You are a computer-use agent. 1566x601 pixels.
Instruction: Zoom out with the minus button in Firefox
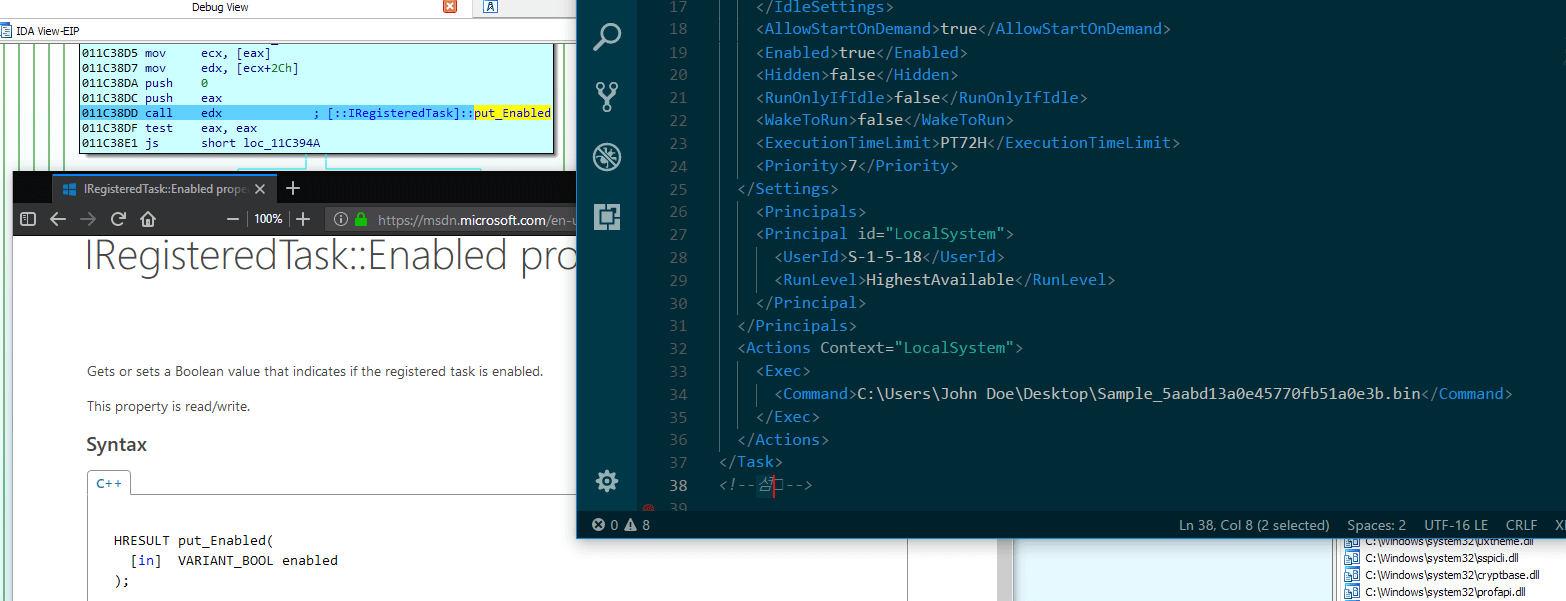[233, 219]
